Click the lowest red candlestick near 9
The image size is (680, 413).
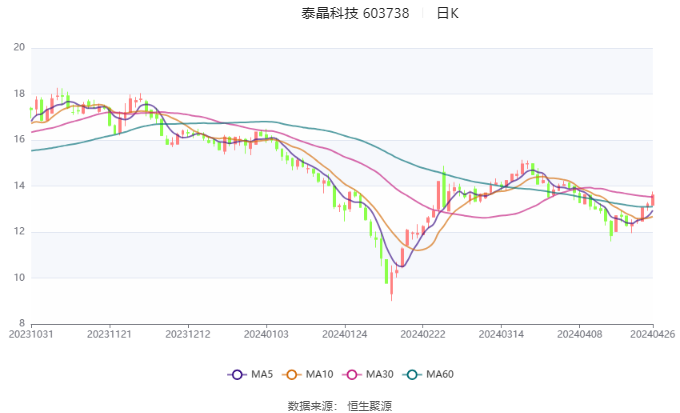pyautogui.click(x=392, y=283)
